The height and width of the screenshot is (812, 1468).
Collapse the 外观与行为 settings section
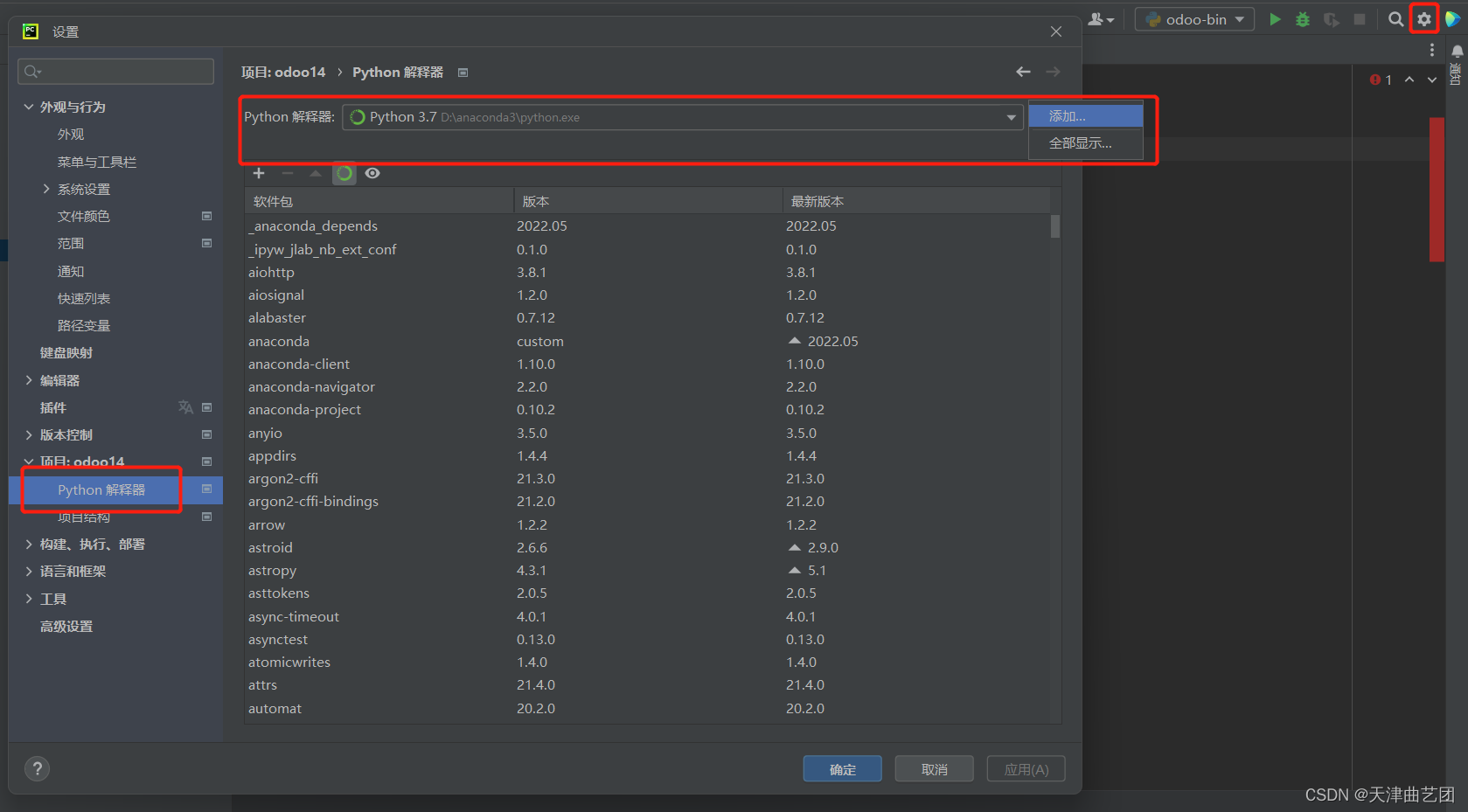[x=29, y=107]
